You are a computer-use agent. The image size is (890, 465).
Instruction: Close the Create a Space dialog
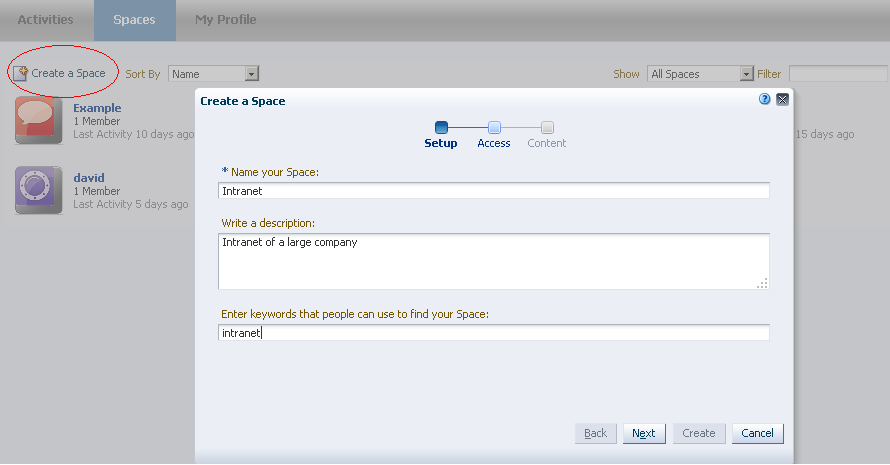[782, 100]
